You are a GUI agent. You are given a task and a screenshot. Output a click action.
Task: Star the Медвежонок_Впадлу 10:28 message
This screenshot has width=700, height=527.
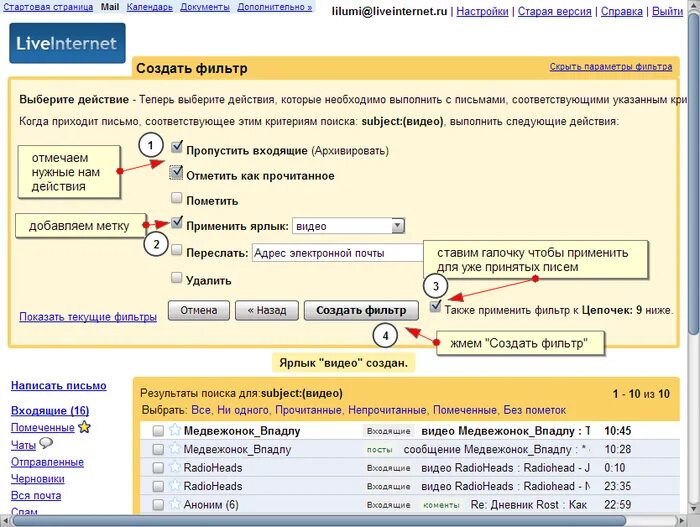point(175,449)
